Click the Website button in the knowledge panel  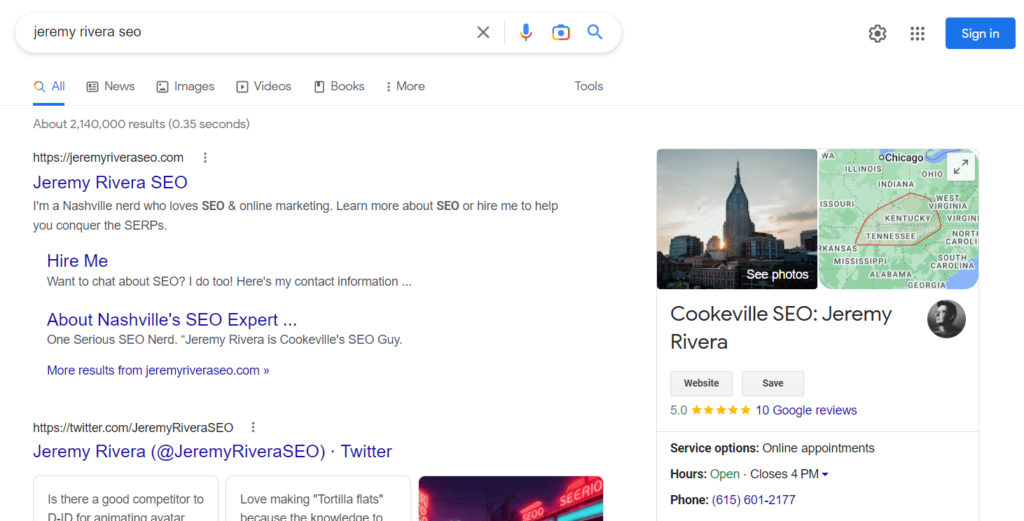pyautogui.click(x=701, y=383)
